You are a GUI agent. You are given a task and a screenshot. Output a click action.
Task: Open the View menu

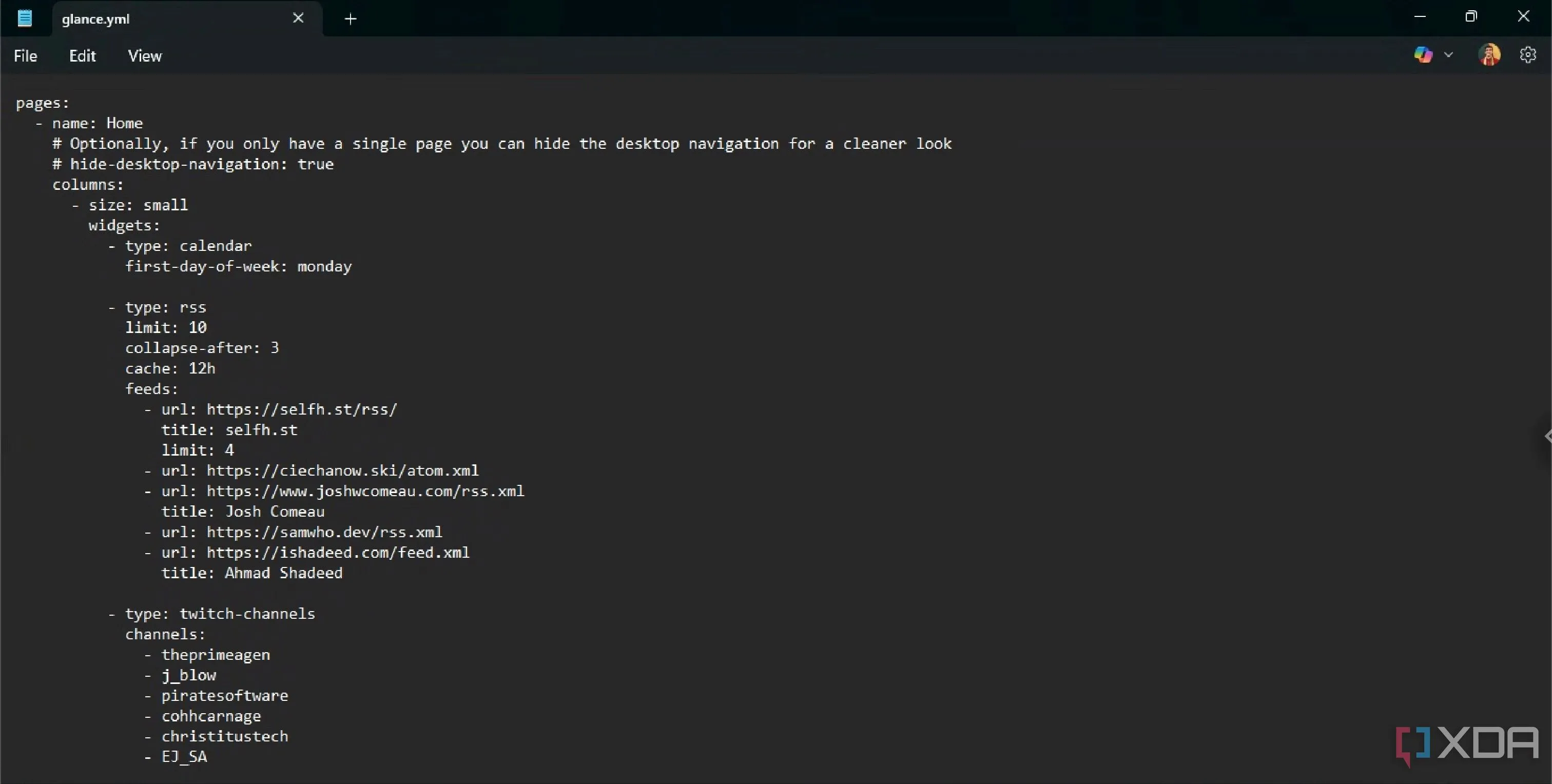point(145,56)
